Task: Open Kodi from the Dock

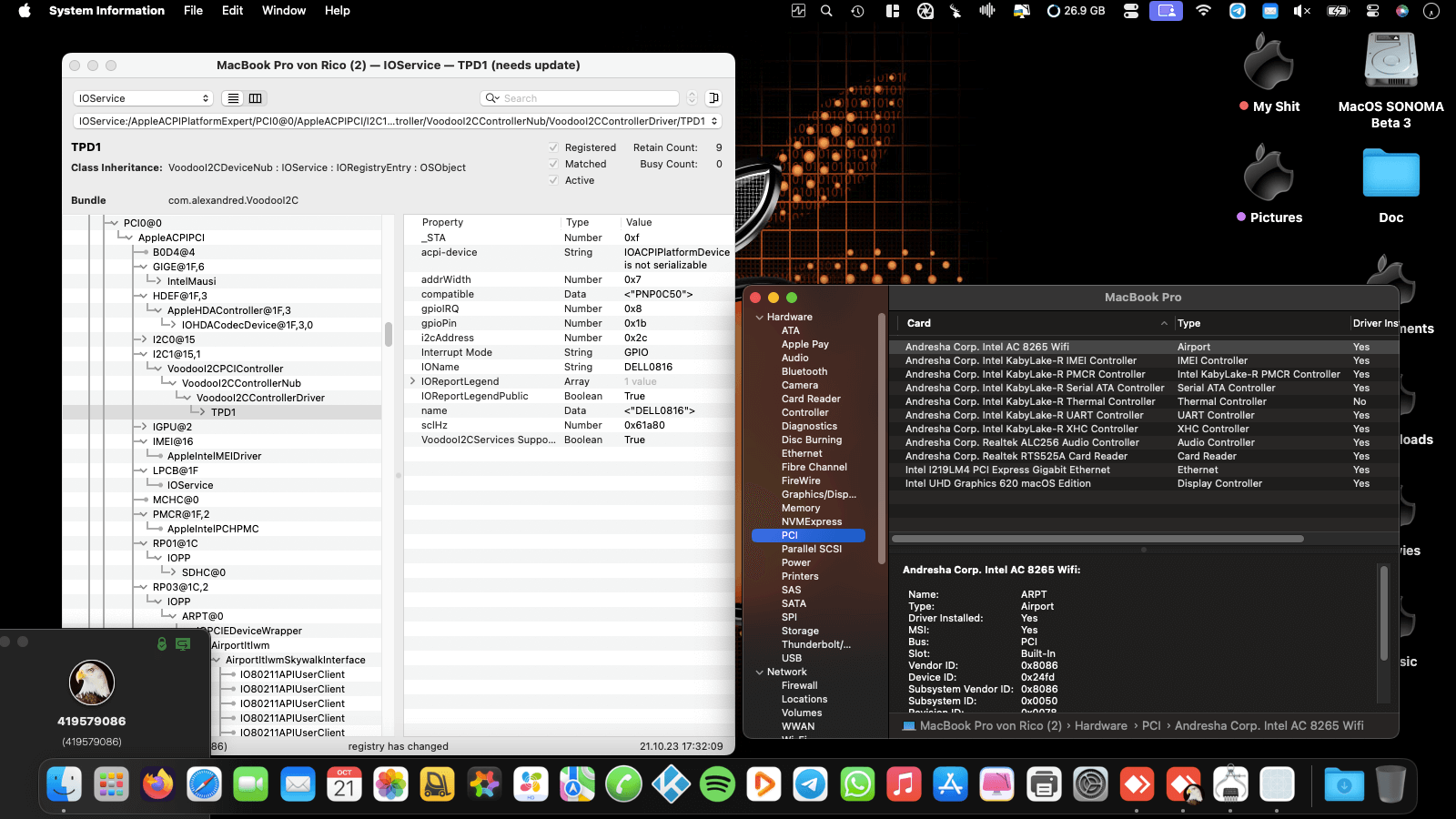Action: (x=671, y=784)
